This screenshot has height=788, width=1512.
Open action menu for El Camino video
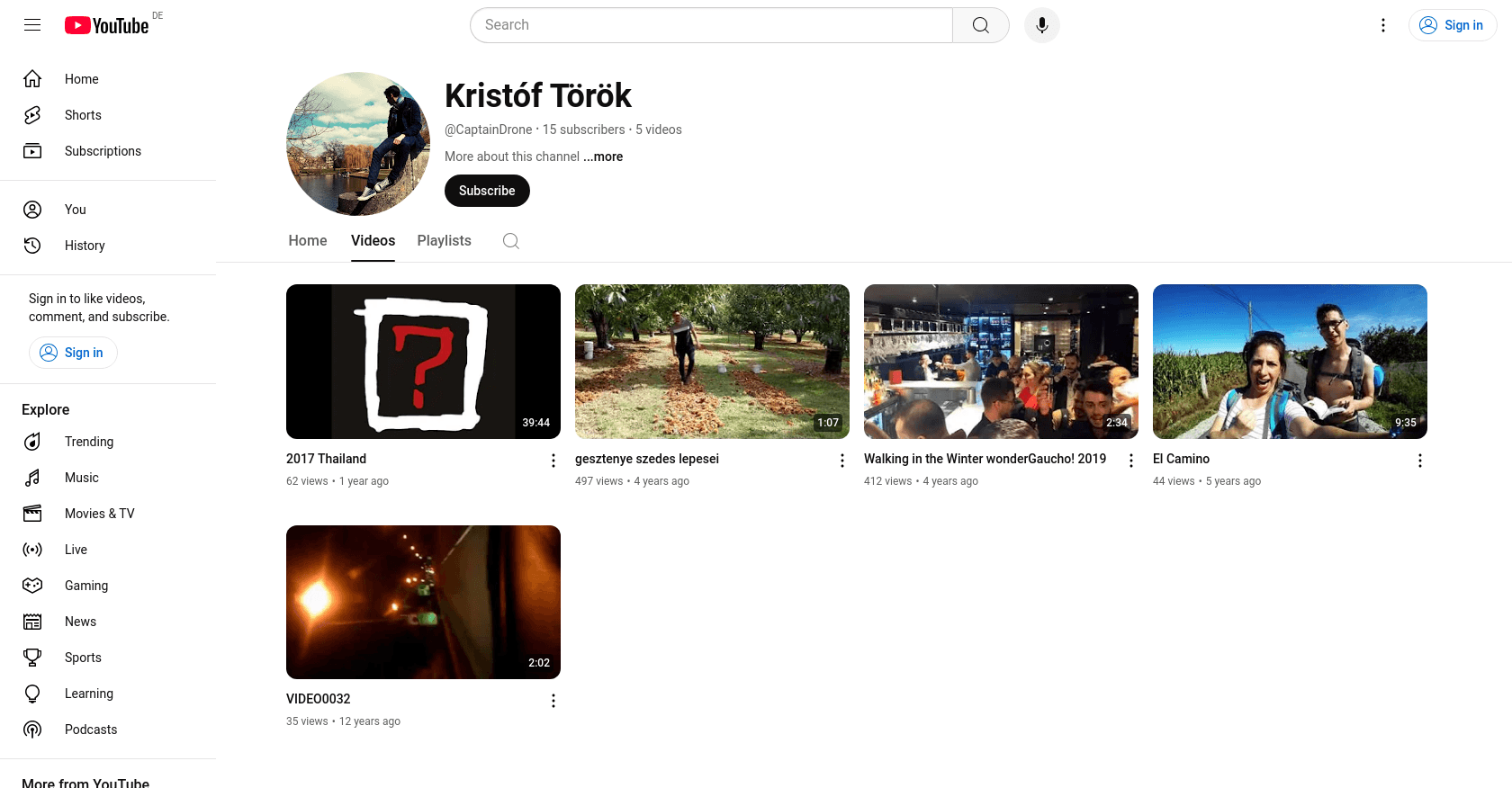[1420, 461]
